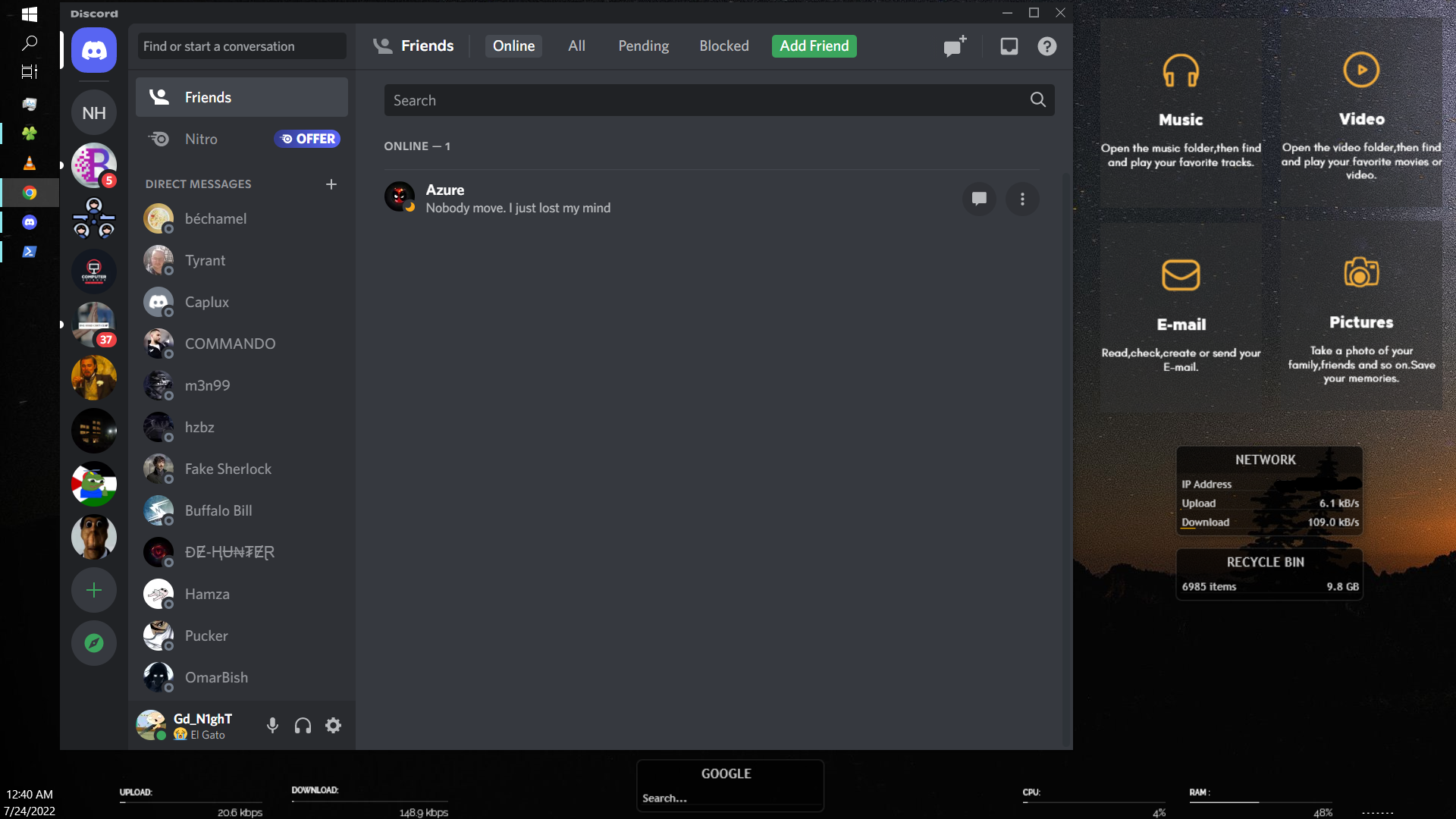Click the New Group DM icon

click(x=955, y=46)
